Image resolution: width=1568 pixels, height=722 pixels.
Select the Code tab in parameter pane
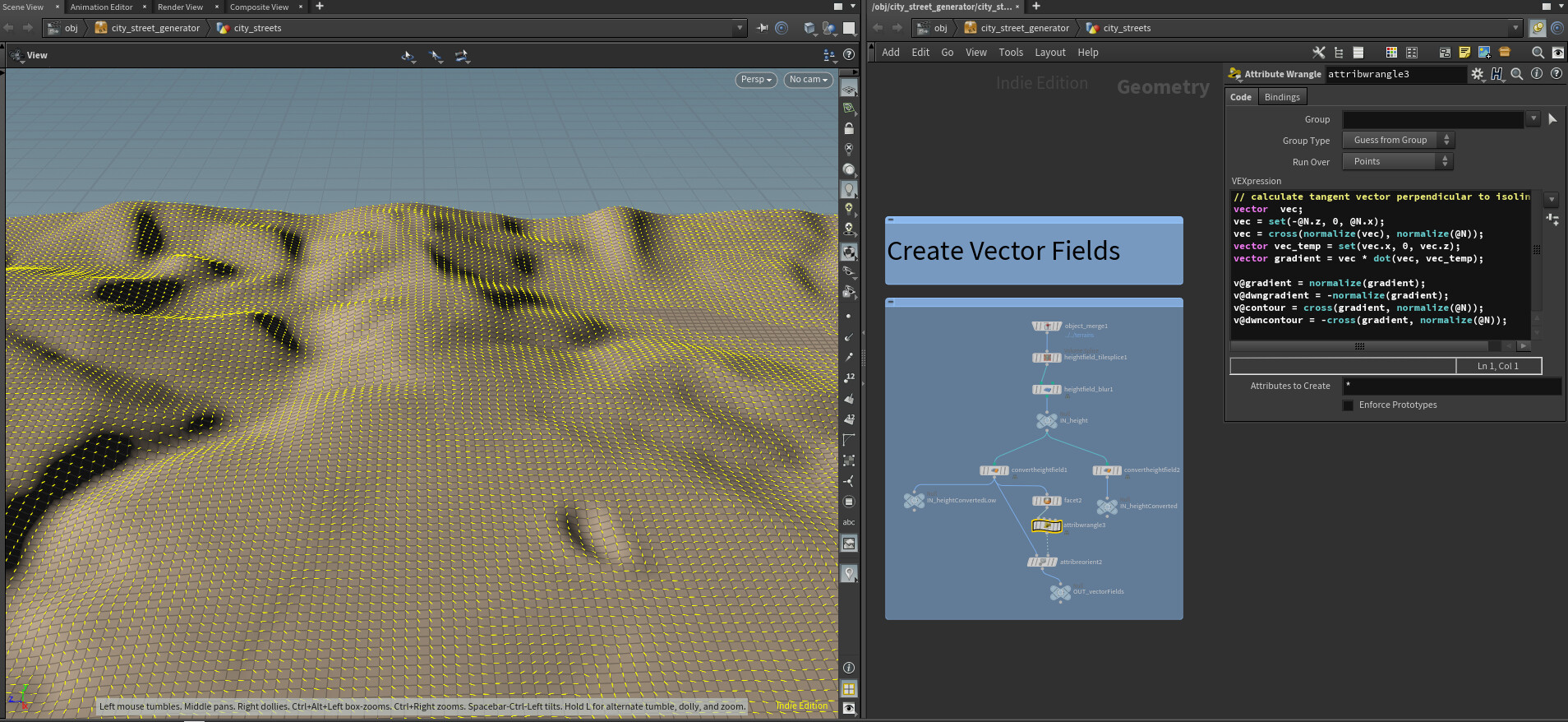click(1240, 97)
